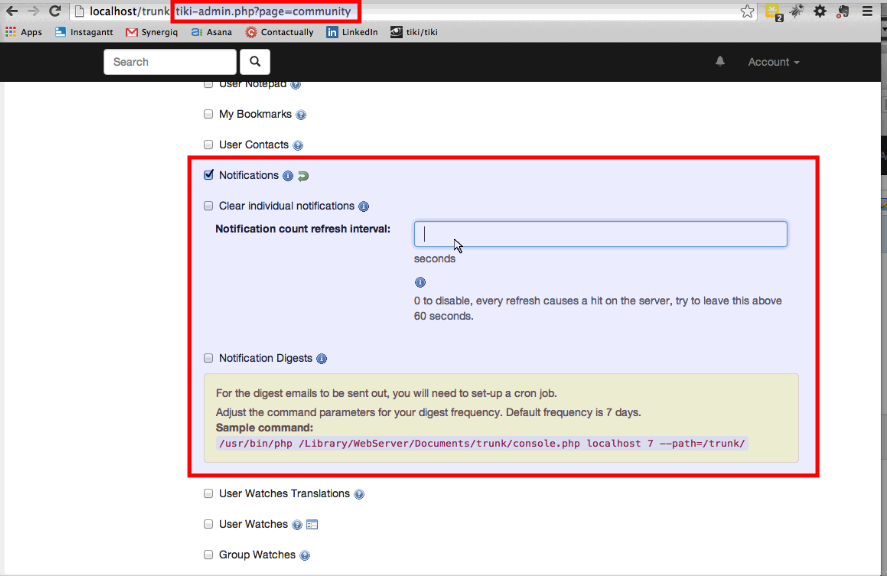Reload the page with the refresh button
This screenshot has height=576, width=887.
[x=54, y=11]
